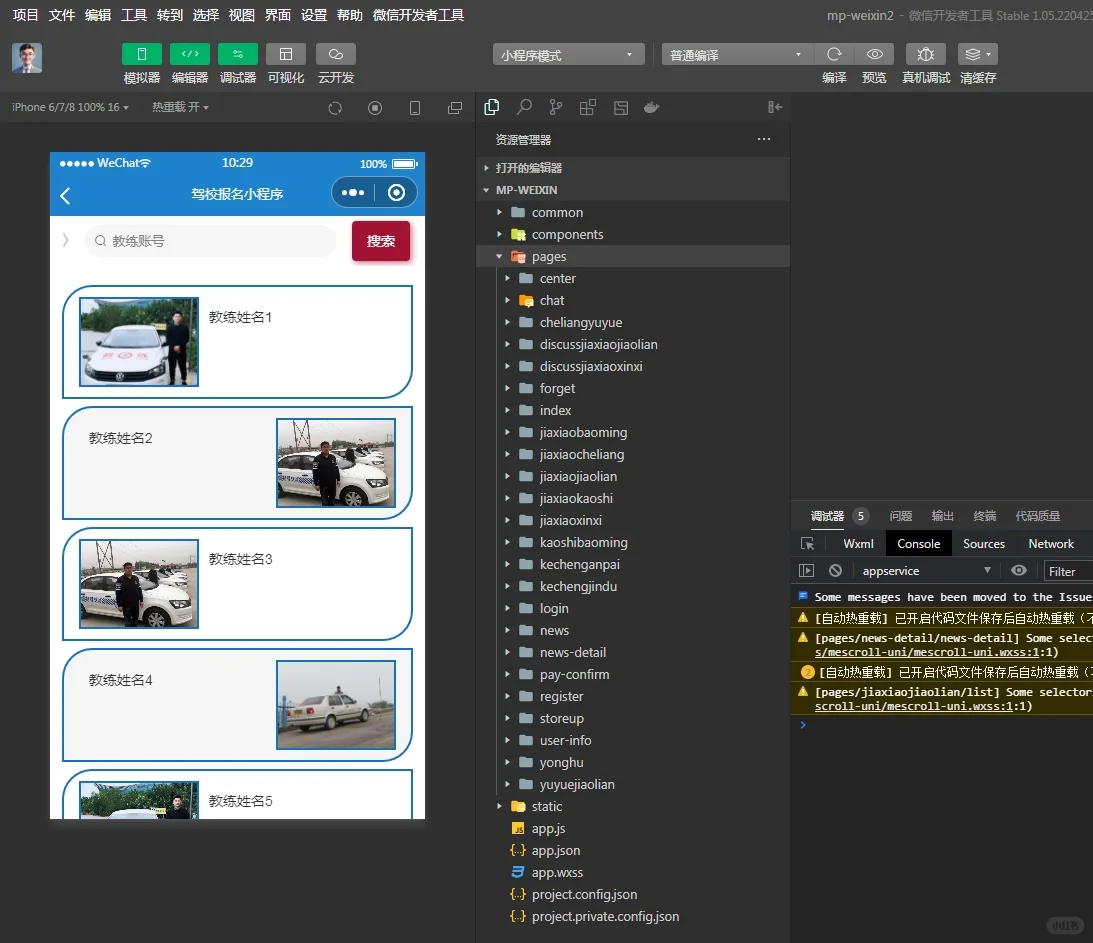Expand the static folder

point(633,806)
